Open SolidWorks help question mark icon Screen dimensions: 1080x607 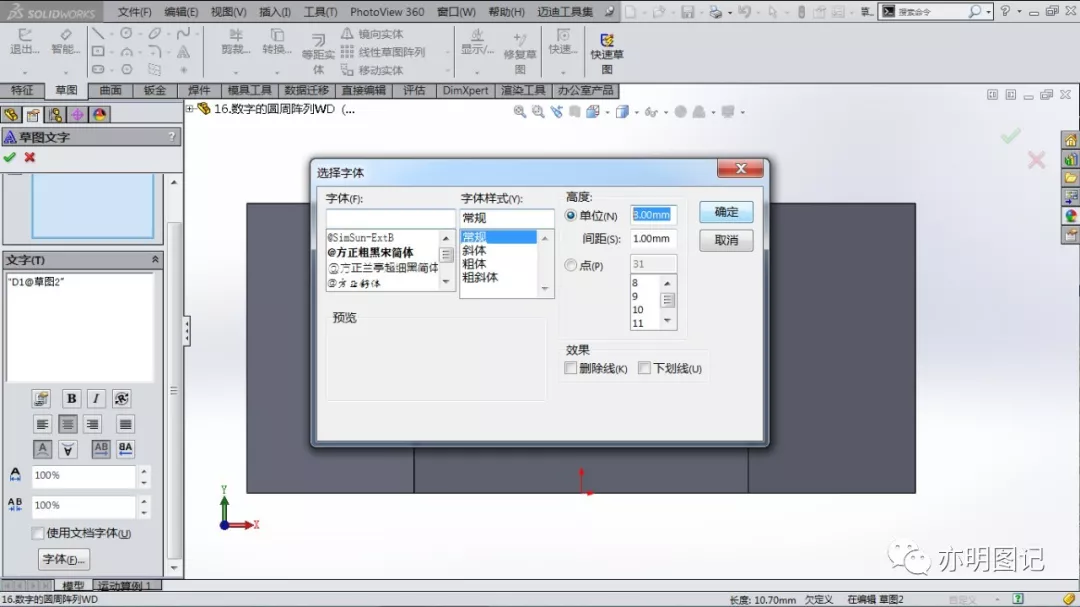pyautogui.click(x=1006, y=11)
